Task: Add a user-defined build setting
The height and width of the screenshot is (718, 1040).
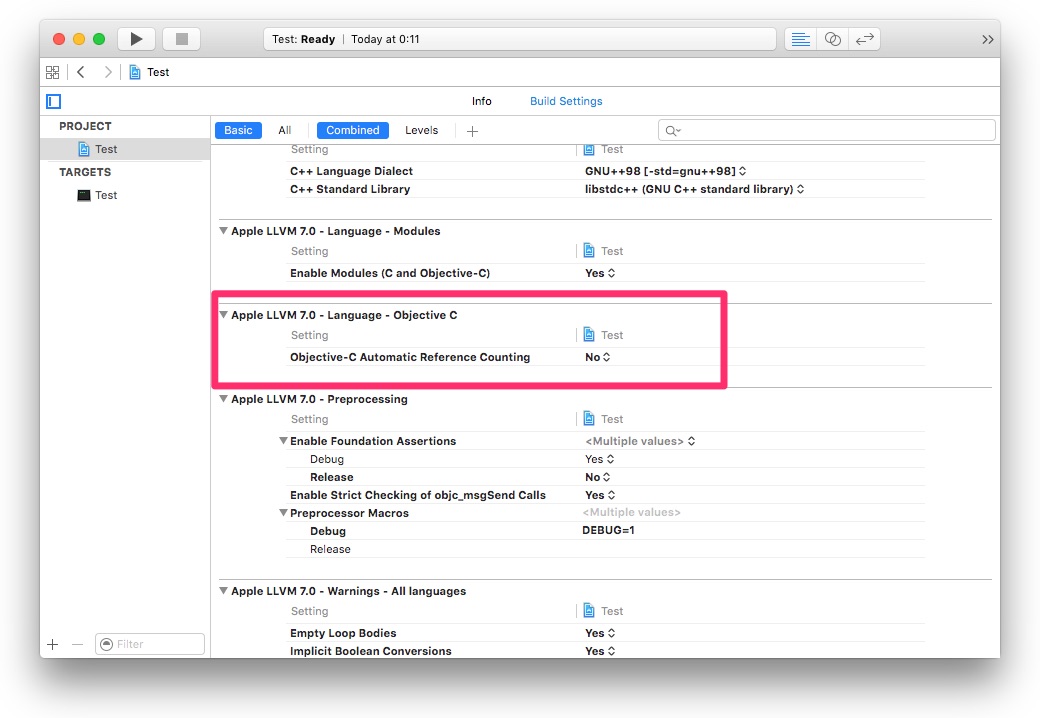Action: [x=472, y=131]
